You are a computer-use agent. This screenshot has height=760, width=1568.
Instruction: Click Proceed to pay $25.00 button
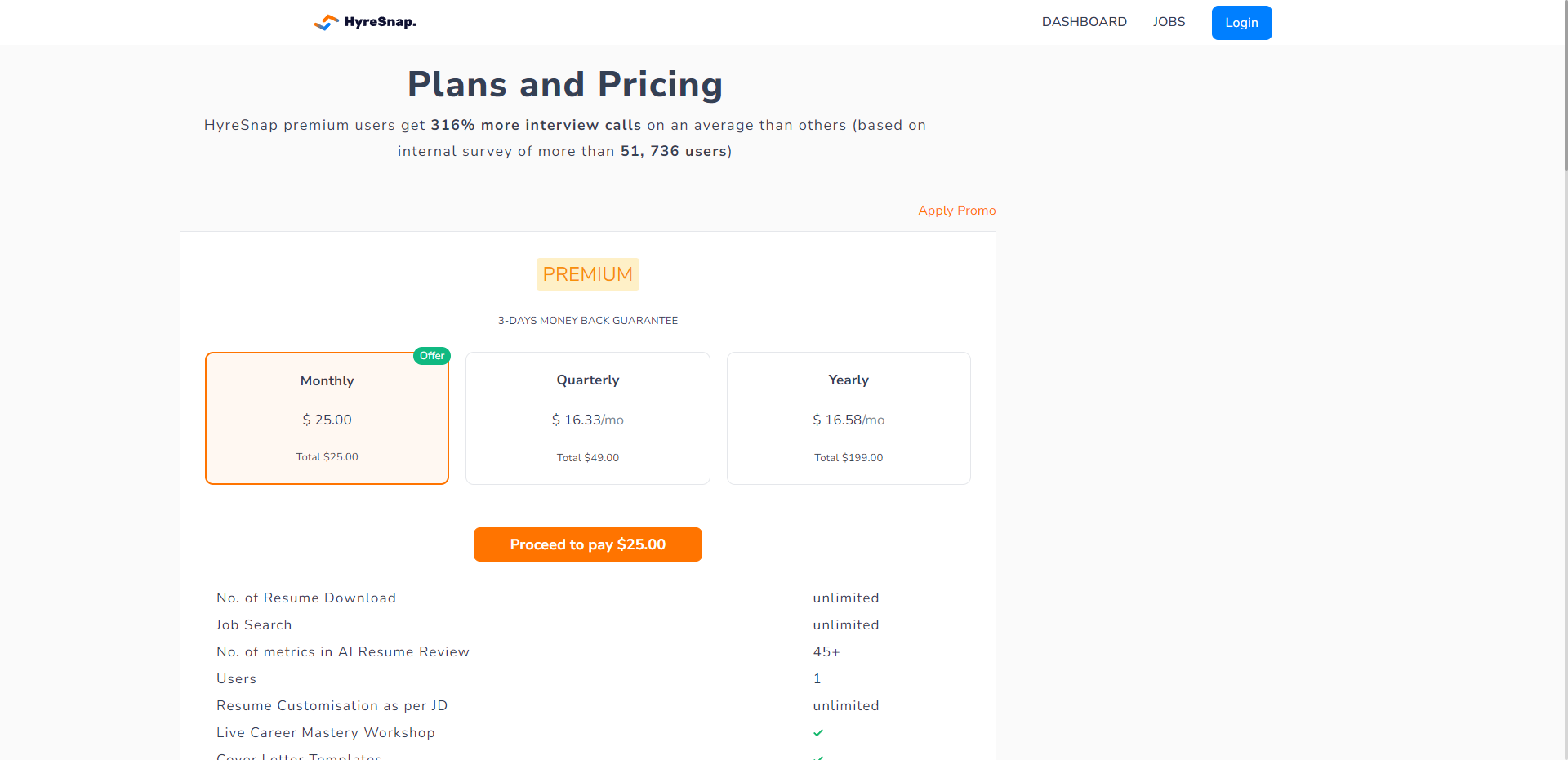[588, 544]
